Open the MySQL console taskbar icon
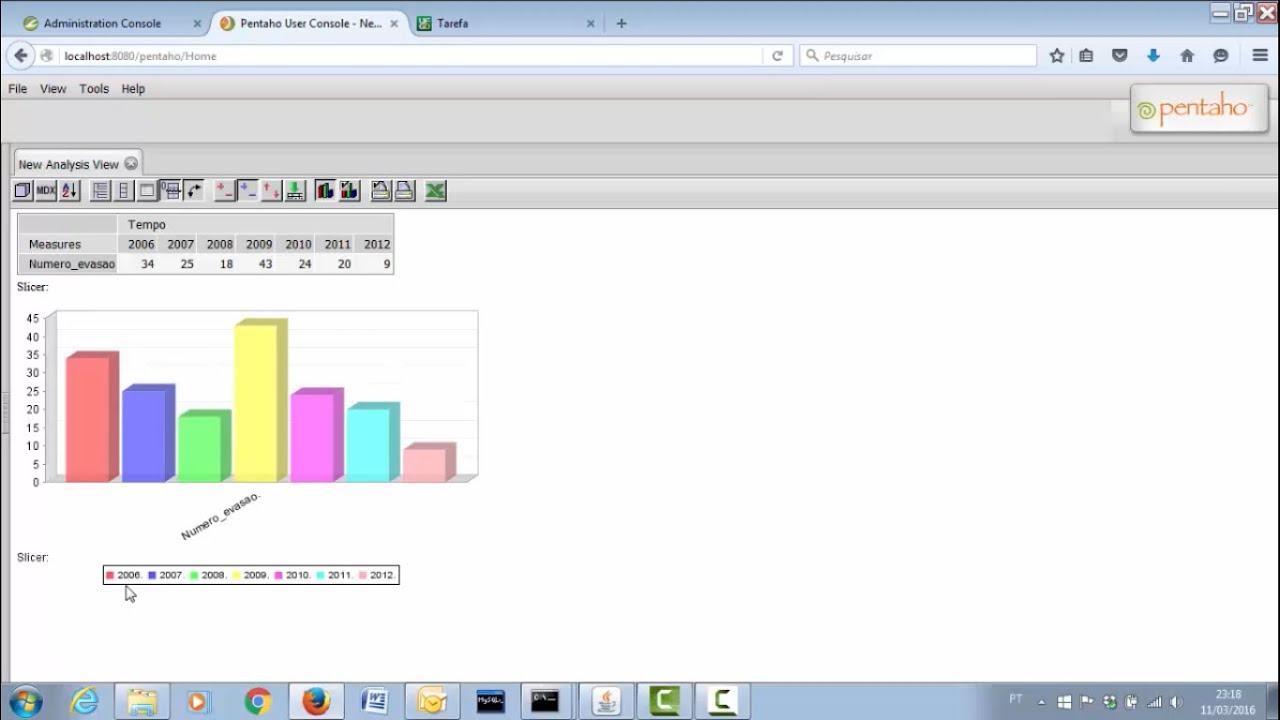The image size is (1280, 720). (x=490, y=701)
